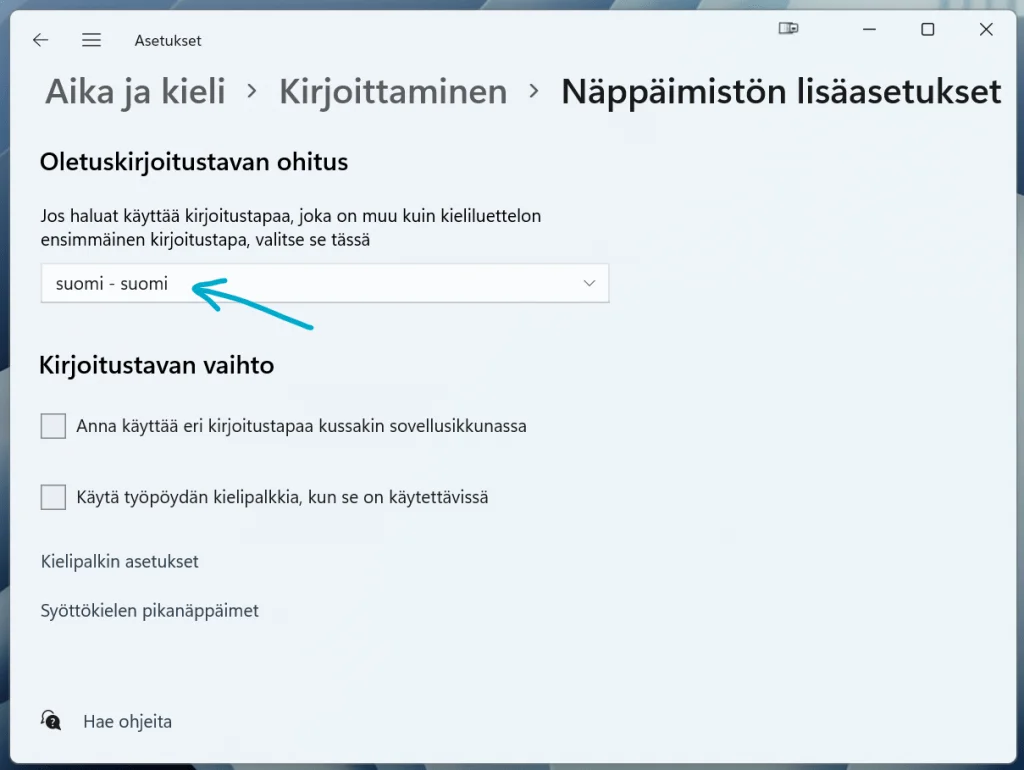Open Kielipalkin asetukset link
The width and height of the screenshot is (1024, 770).
tap(120, 562)
